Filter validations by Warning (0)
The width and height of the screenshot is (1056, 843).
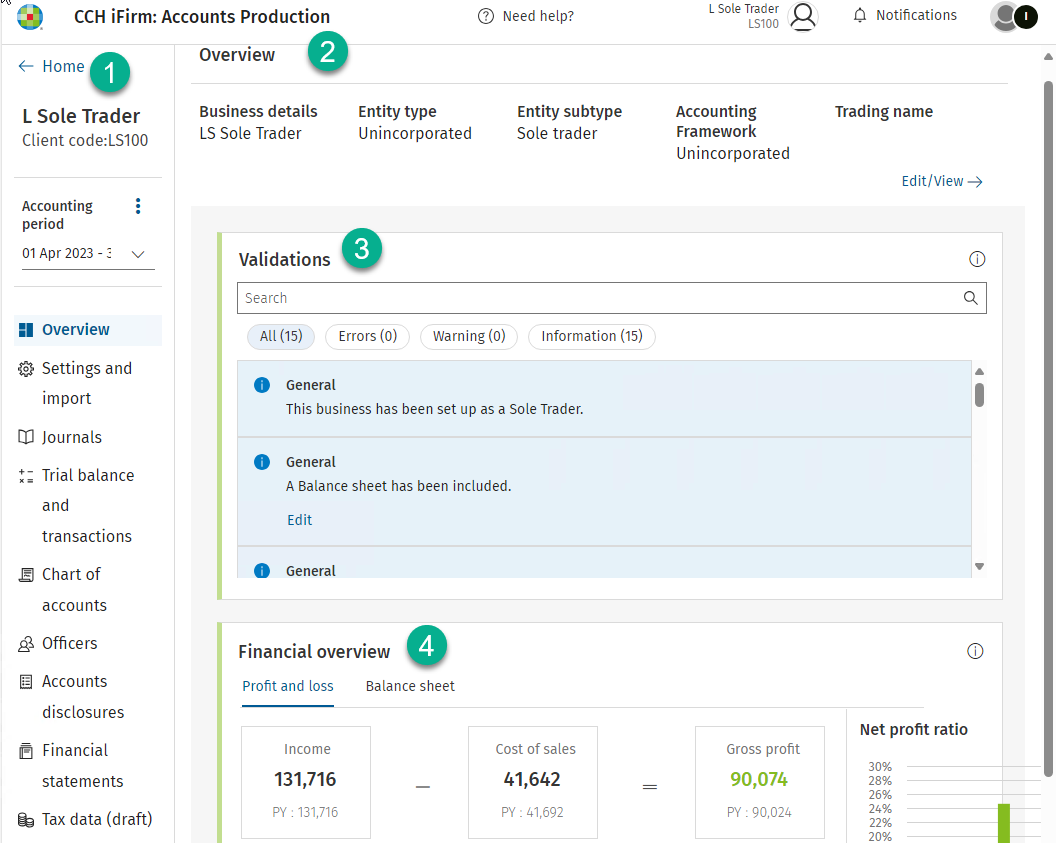coord(469,336)
